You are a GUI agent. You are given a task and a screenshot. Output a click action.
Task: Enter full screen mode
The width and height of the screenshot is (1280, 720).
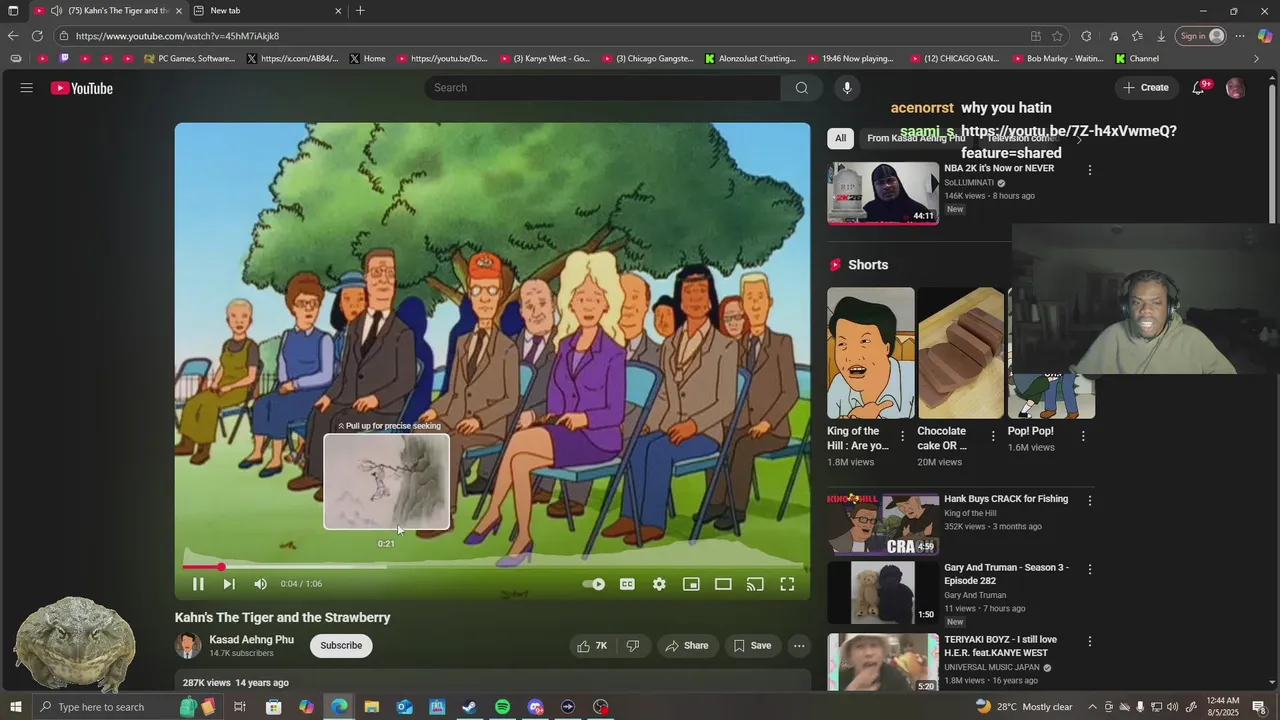(x=787, y=584)
